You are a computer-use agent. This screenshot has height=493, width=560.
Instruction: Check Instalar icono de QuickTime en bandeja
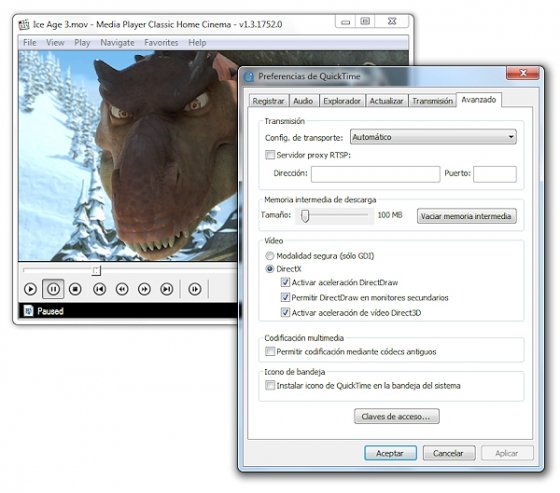pyautogui.click(x=270, y=385)
